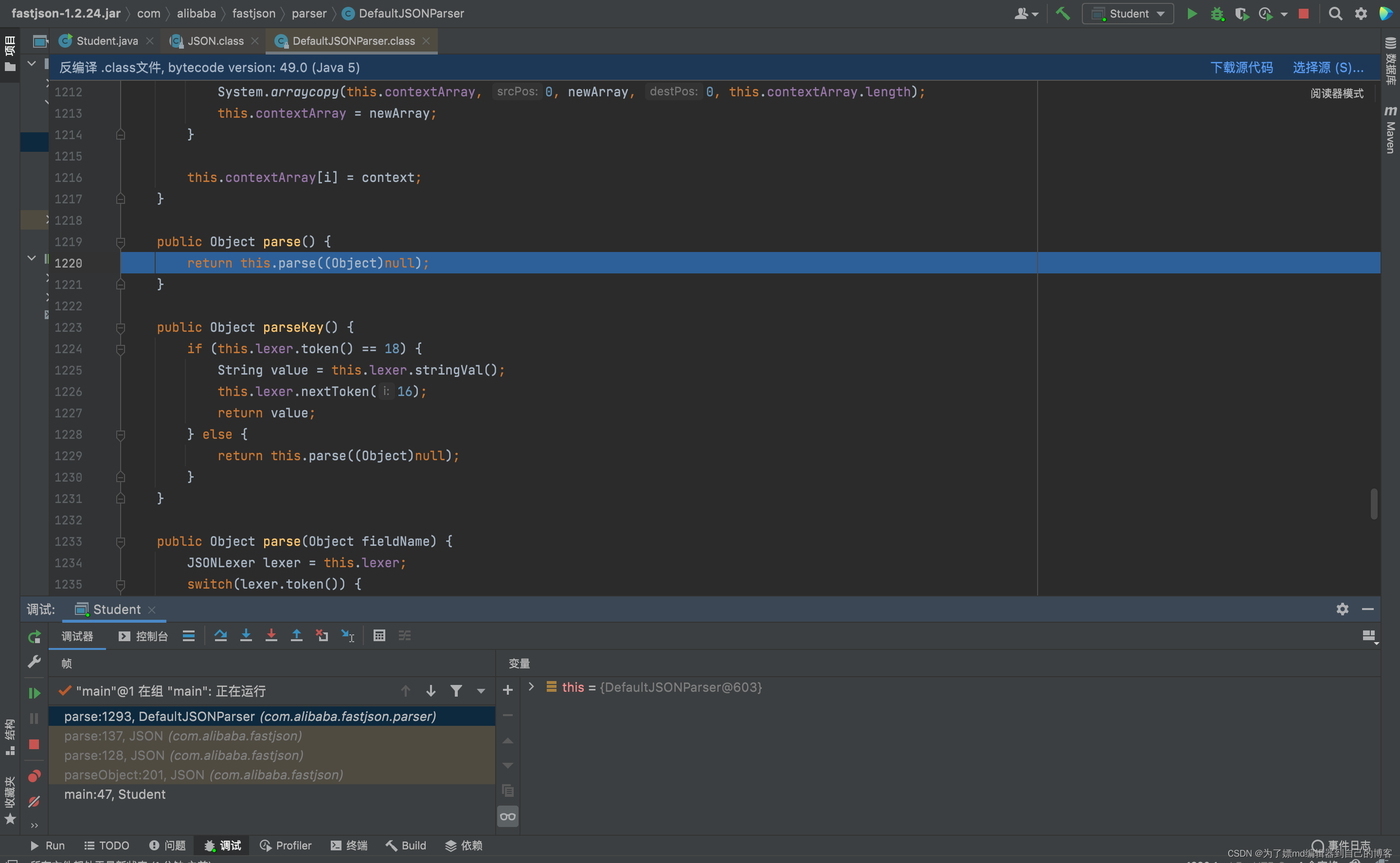Viewport: 1400px width, 863px height.
Task: Click the editor vertical scrollbar thumb
Action: [x=1374, y=503]
